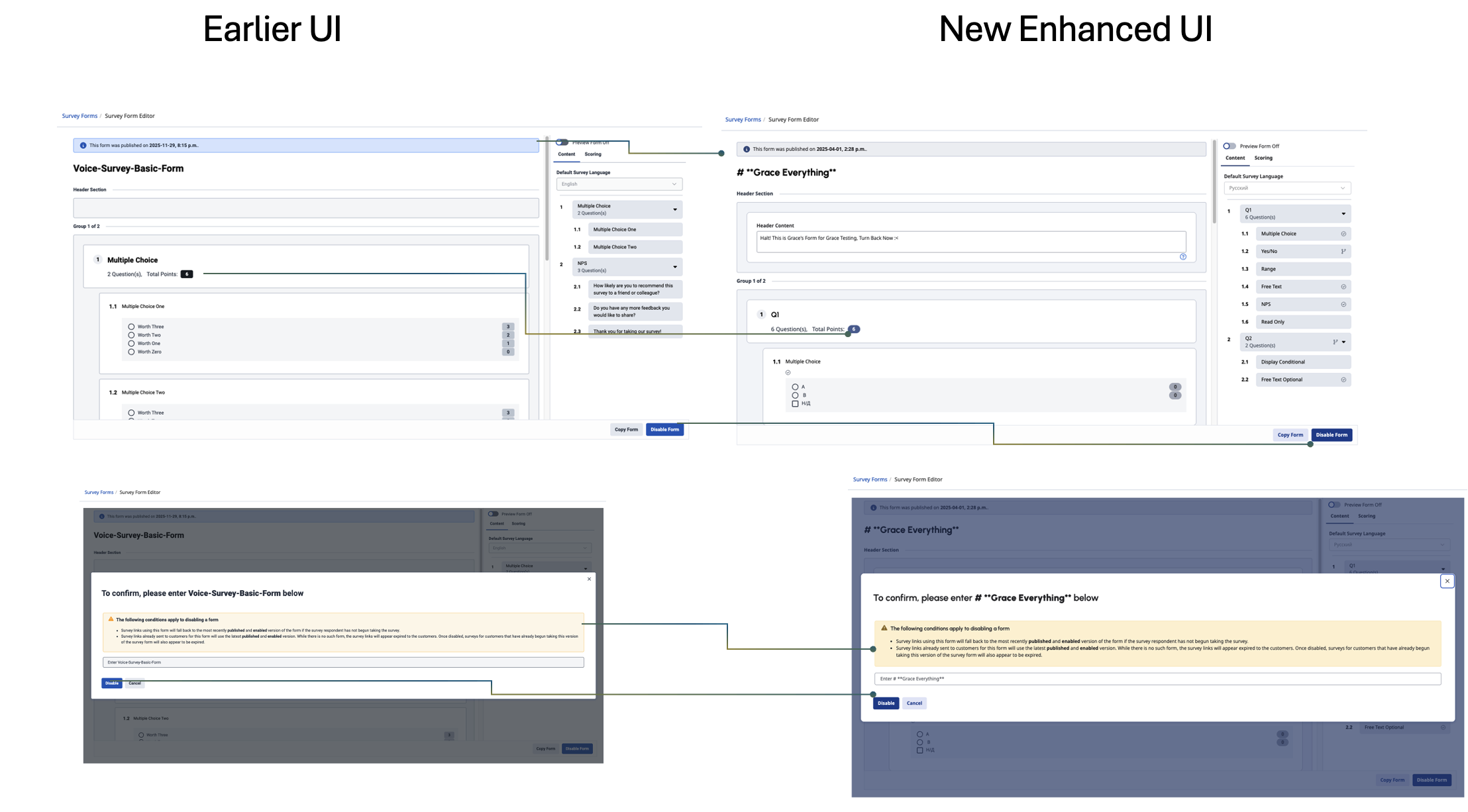Click warning triangle icon in Grace Everything dialog
1468x812 pixels.
[x=884, y=628]
